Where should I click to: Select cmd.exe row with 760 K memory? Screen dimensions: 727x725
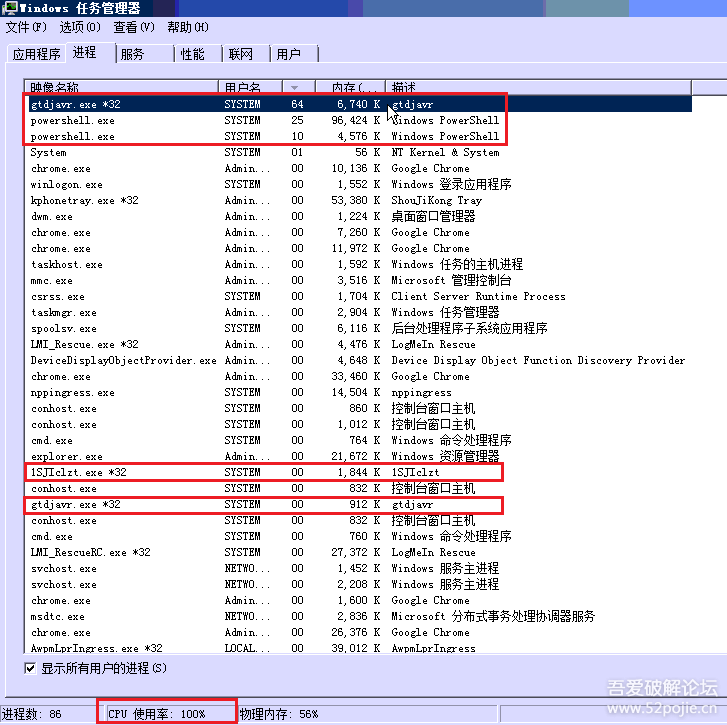[358, 536]
